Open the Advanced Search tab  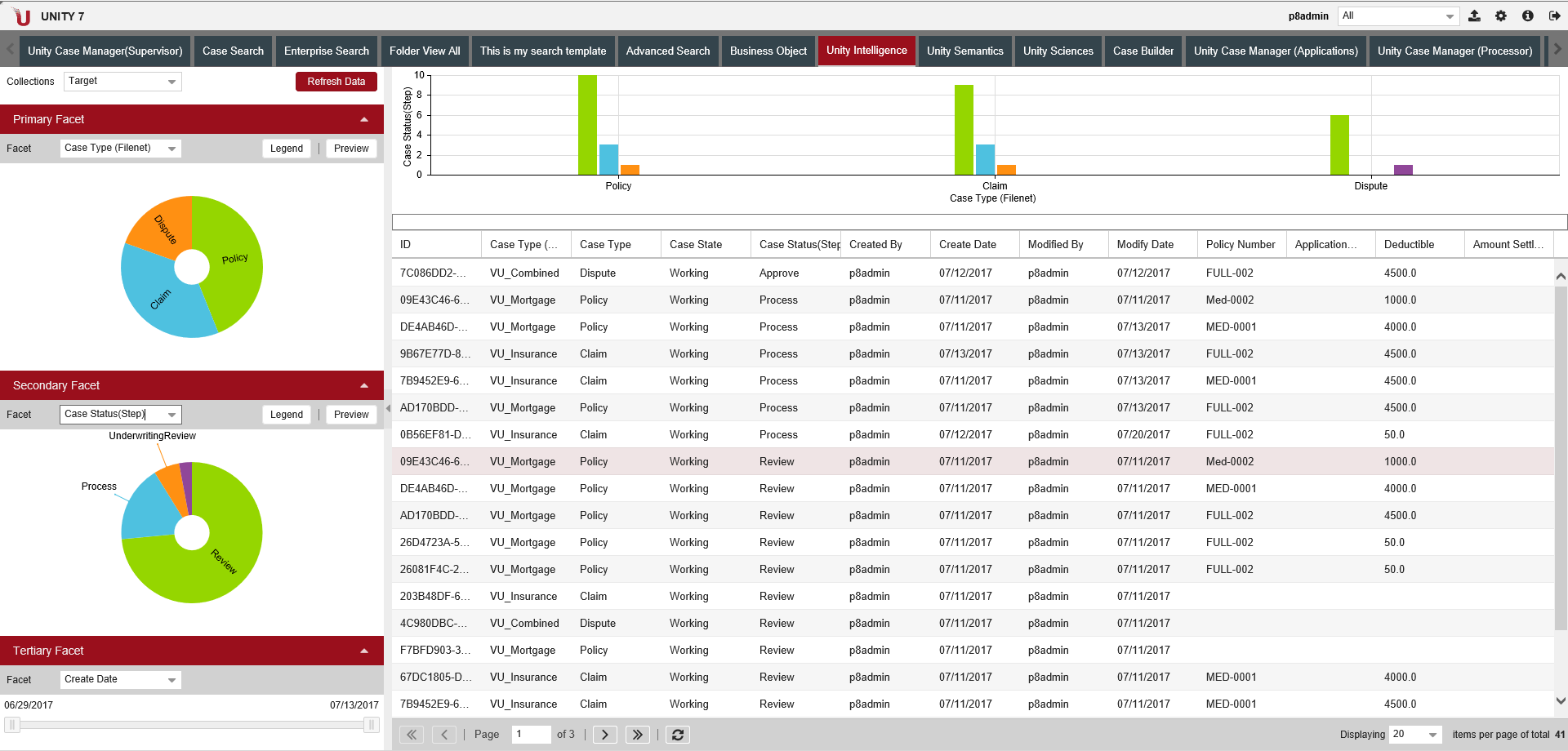[667, 51]
